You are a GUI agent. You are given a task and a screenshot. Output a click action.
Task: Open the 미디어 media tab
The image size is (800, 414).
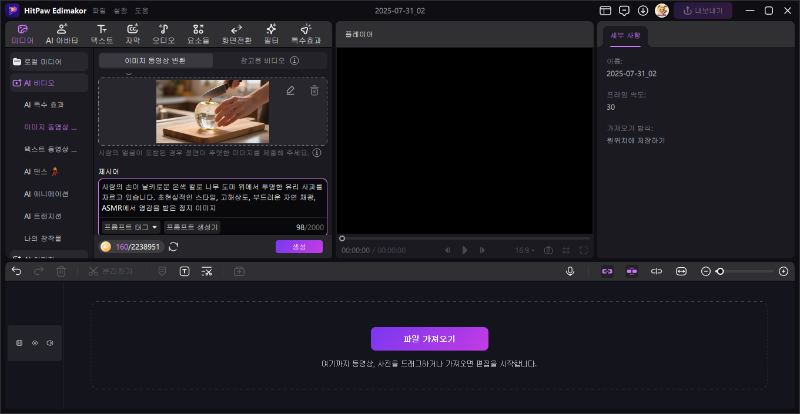coord(22,34)
